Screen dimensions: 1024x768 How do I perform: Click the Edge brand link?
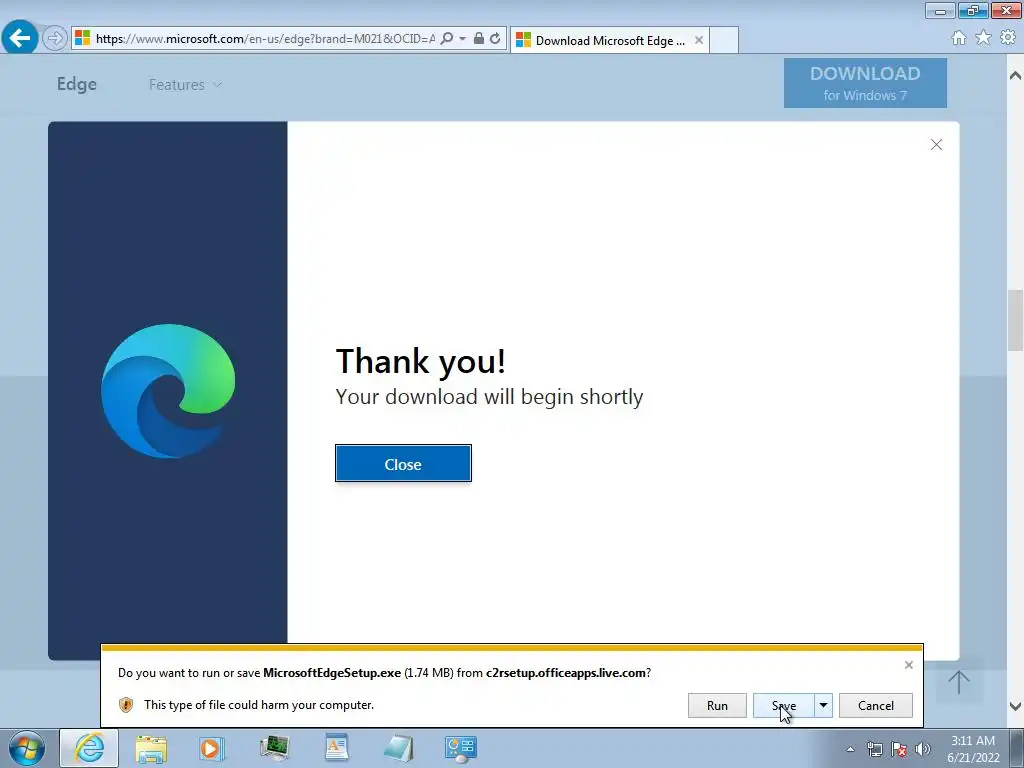coord(77,84)
